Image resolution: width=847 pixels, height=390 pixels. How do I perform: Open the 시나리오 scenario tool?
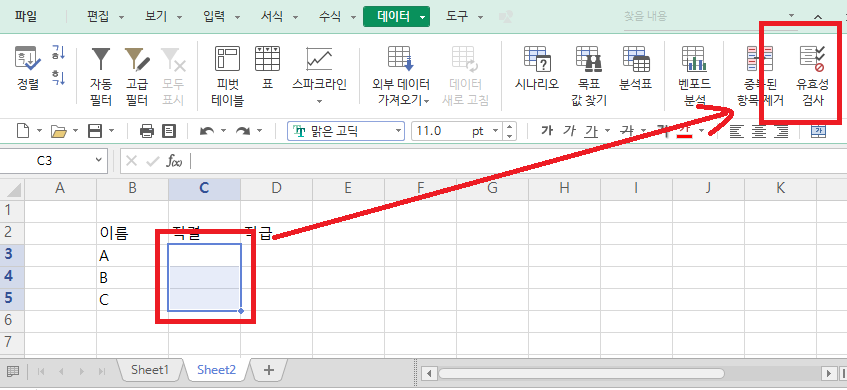(x=536, y=69)
